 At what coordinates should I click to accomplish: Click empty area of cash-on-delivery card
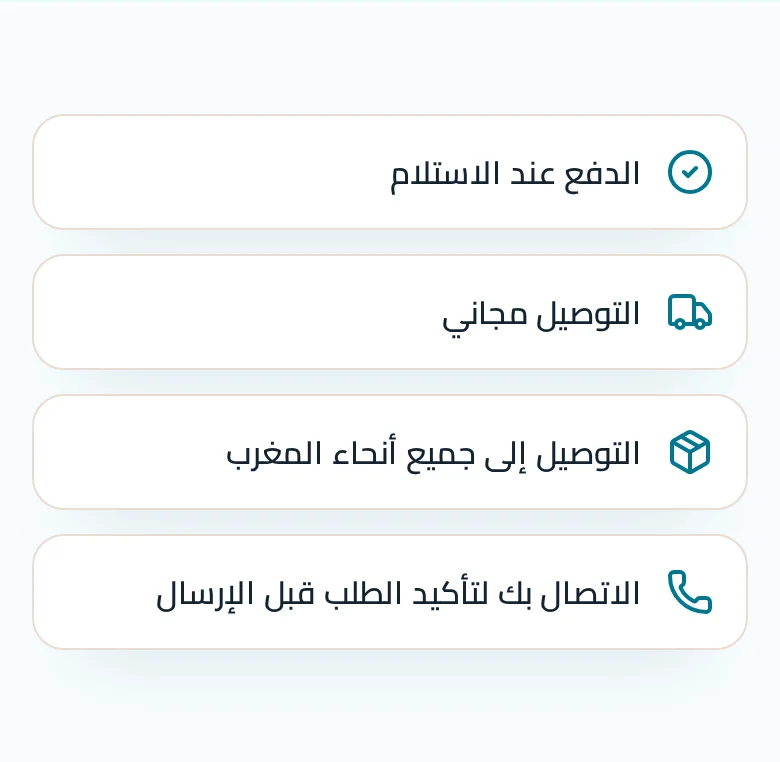point(209,172)
